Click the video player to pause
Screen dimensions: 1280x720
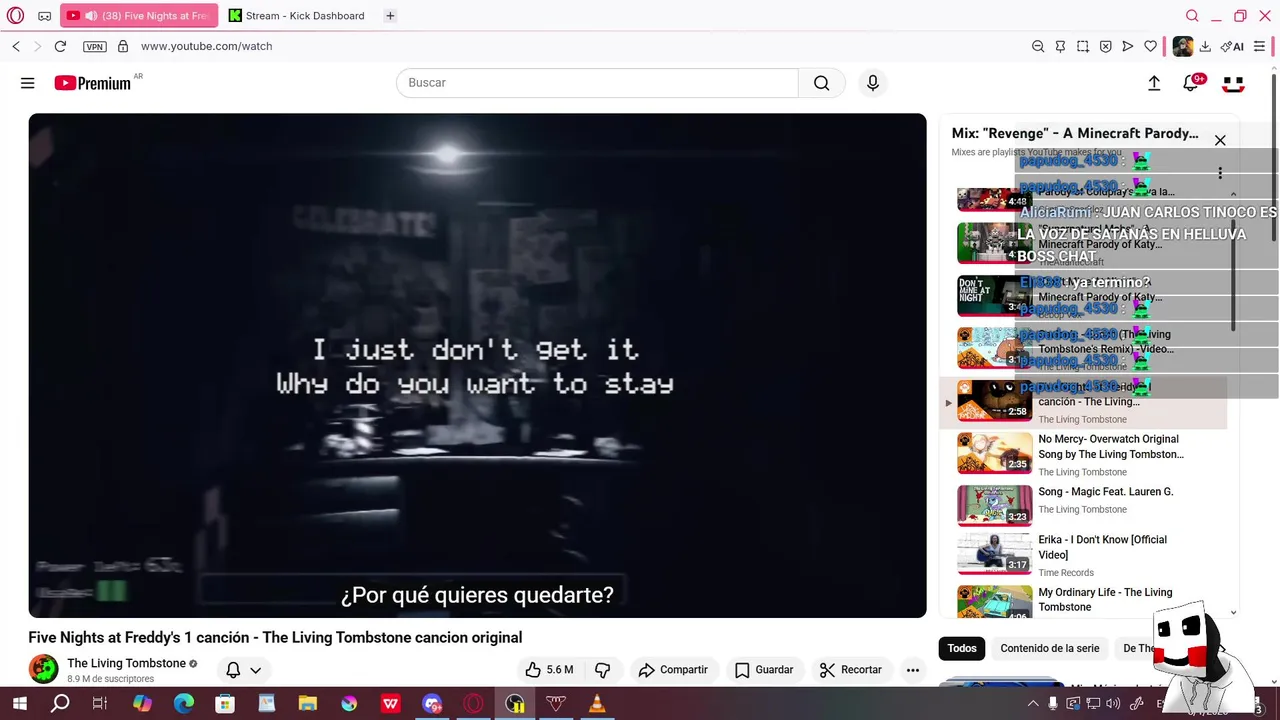click(477, 365)
